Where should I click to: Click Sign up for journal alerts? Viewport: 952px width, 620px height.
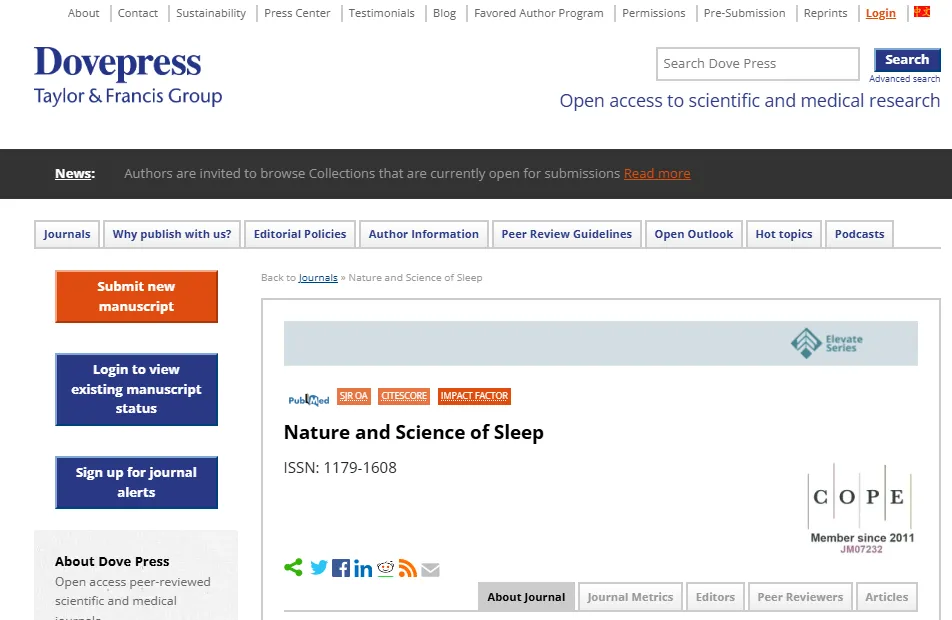pyautogui.click(x=137, y=482)
